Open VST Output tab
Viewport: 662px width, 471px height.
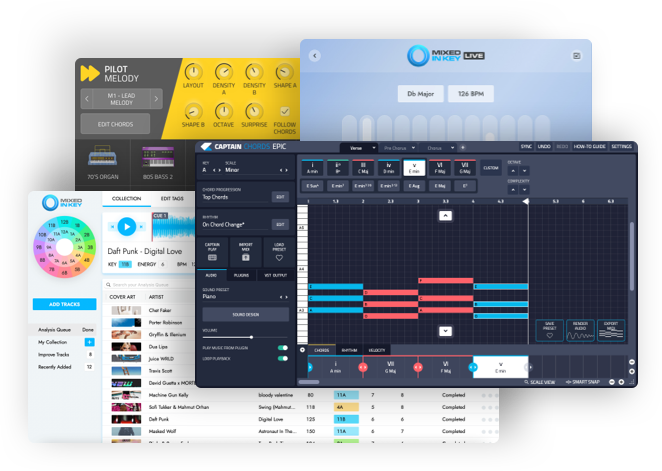pos(276,275)
